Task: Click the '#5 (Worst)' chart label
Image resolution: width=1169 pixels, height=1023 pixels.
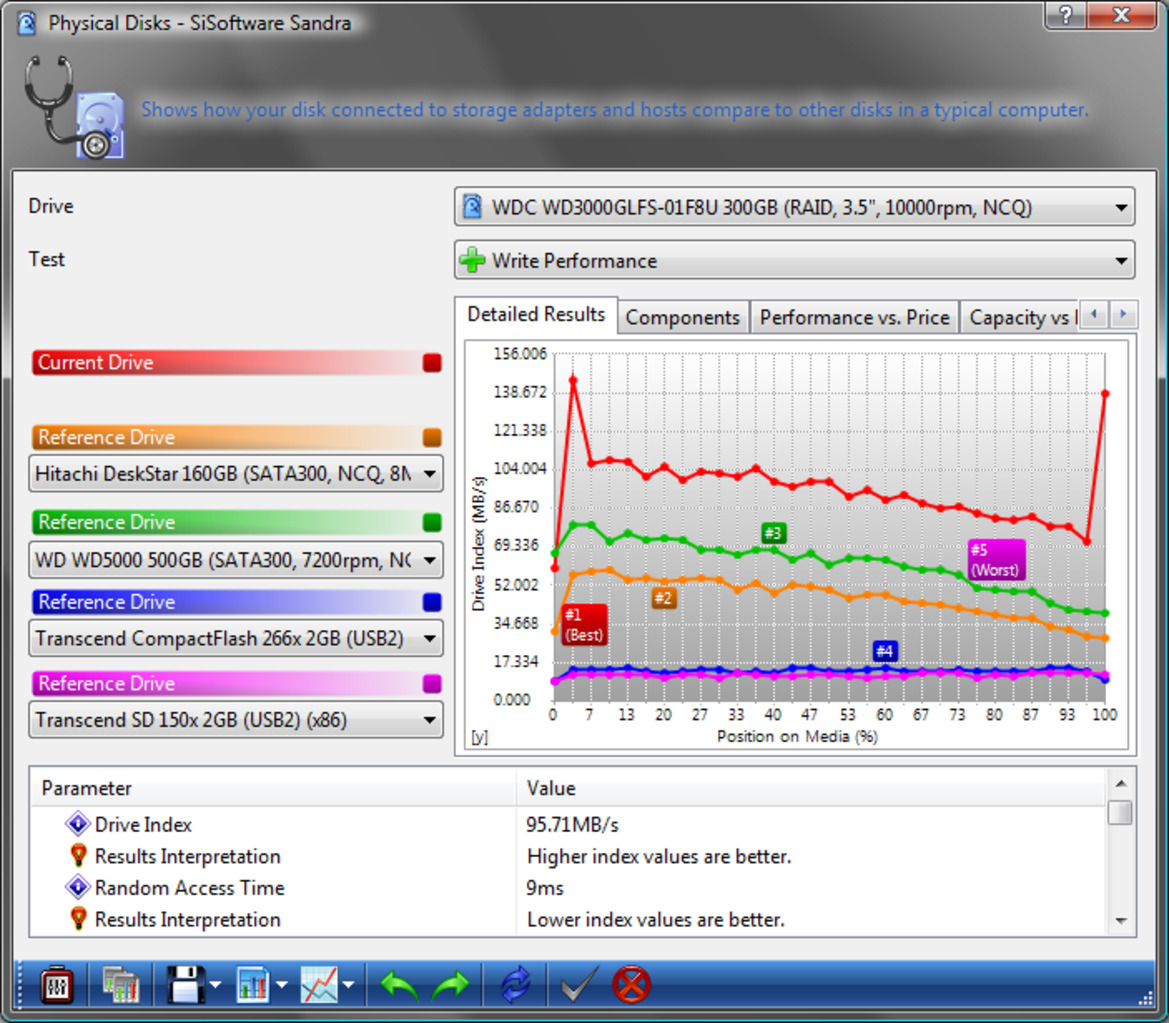Action: [x=995, y=560]
